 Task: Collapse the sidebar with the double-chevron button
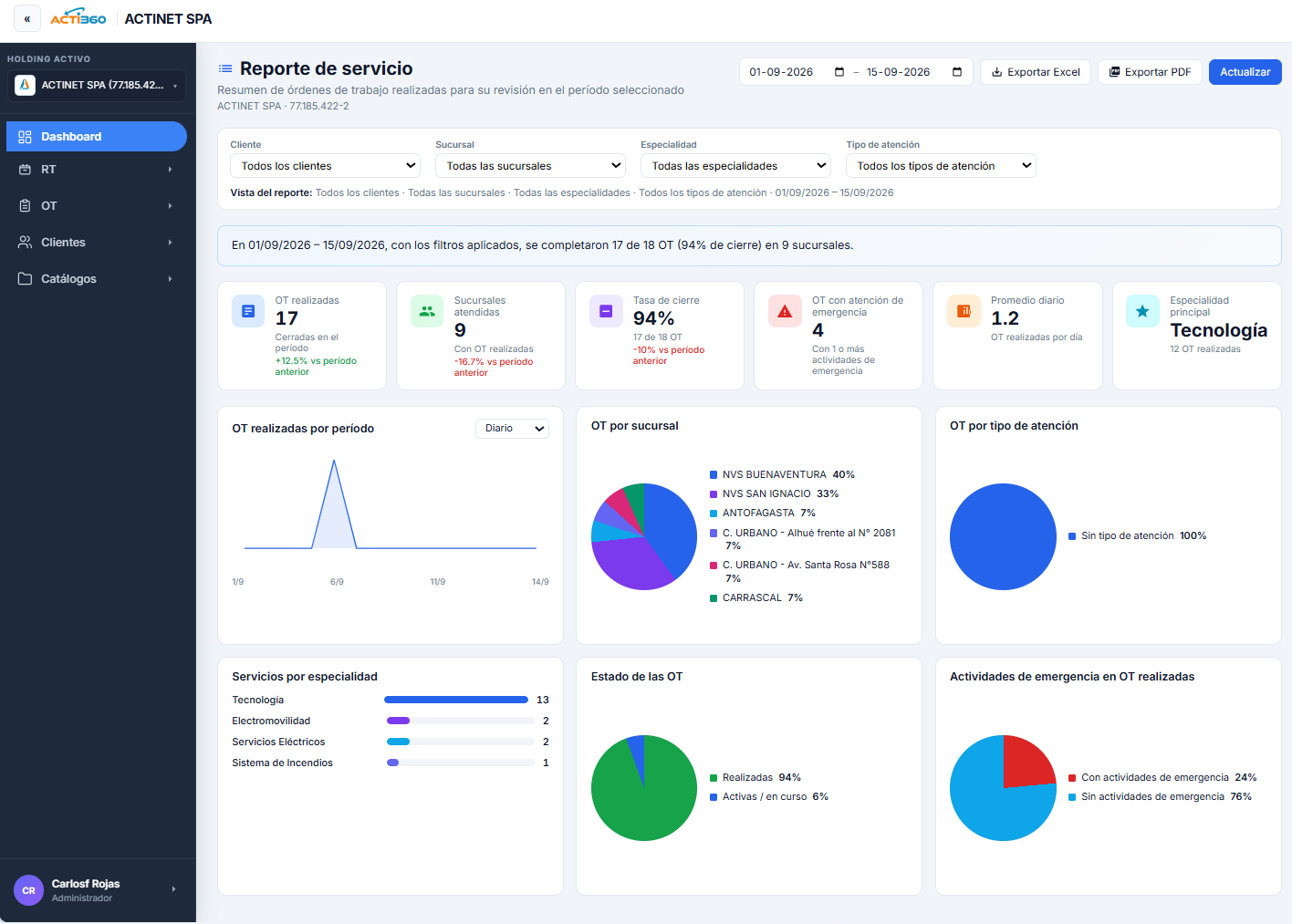click(x=27, y=18)
